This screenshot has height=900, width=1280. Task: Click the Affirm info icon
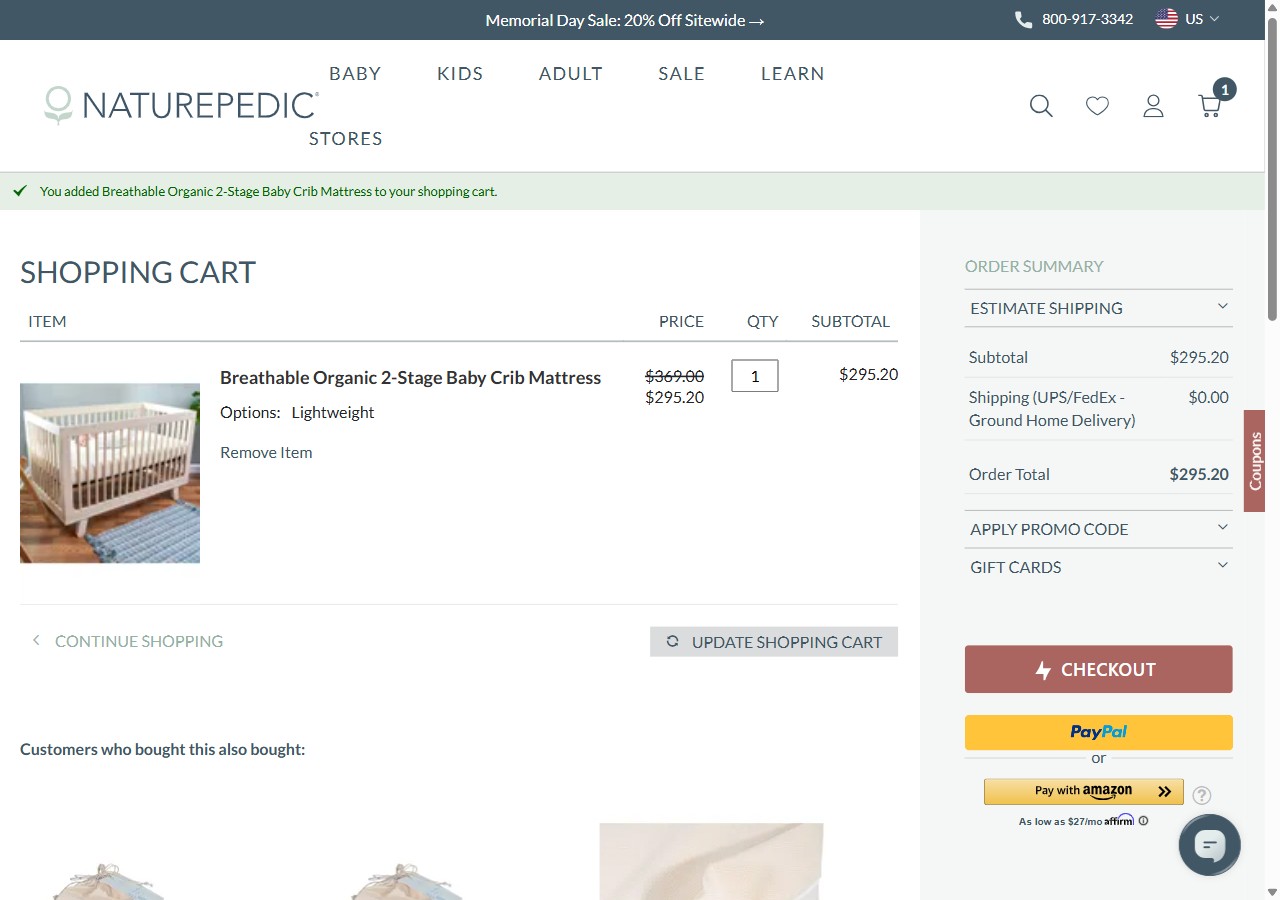1143,821
